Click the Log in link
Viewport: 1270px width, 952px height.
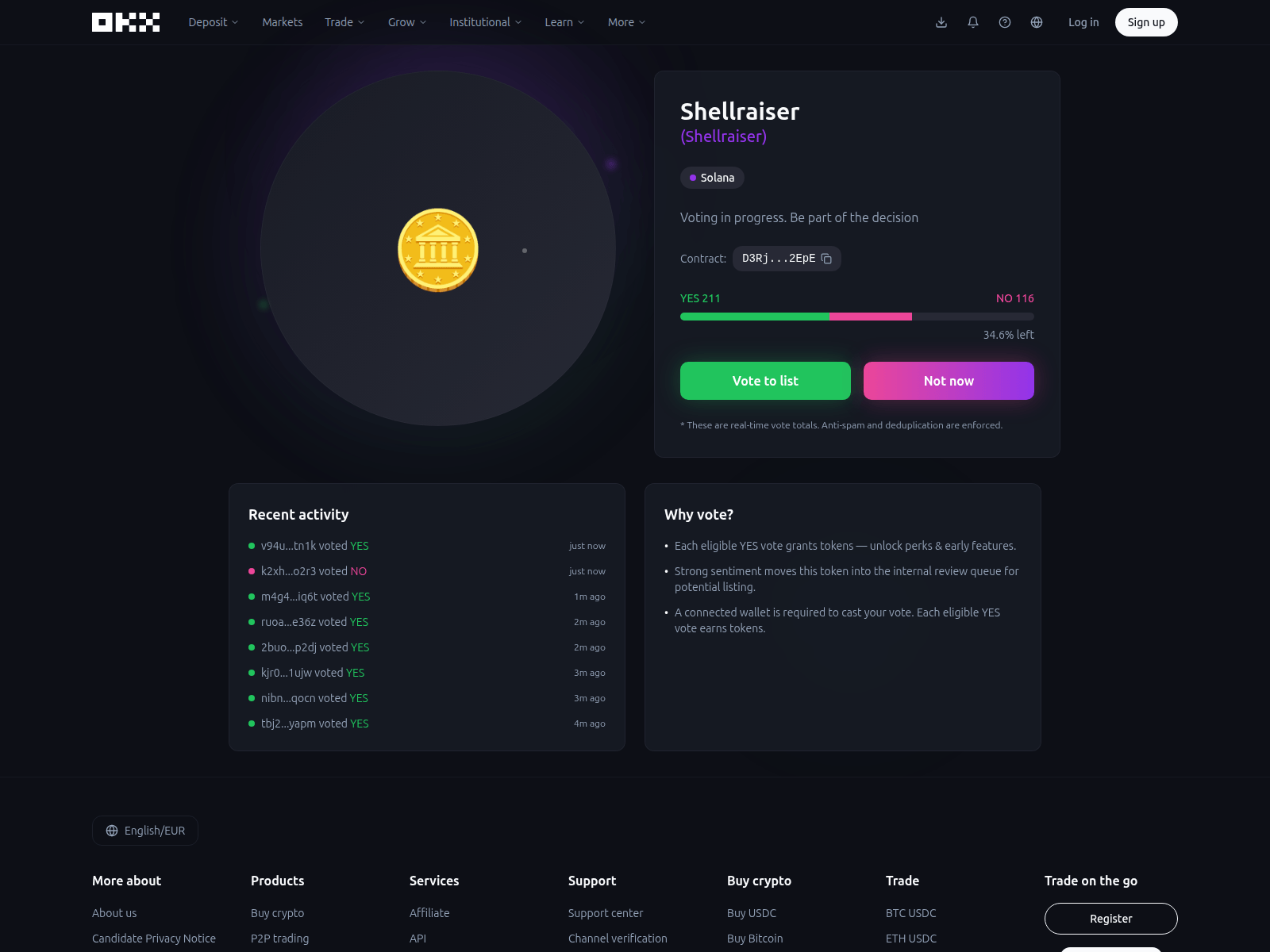(x=1083, y=22)
